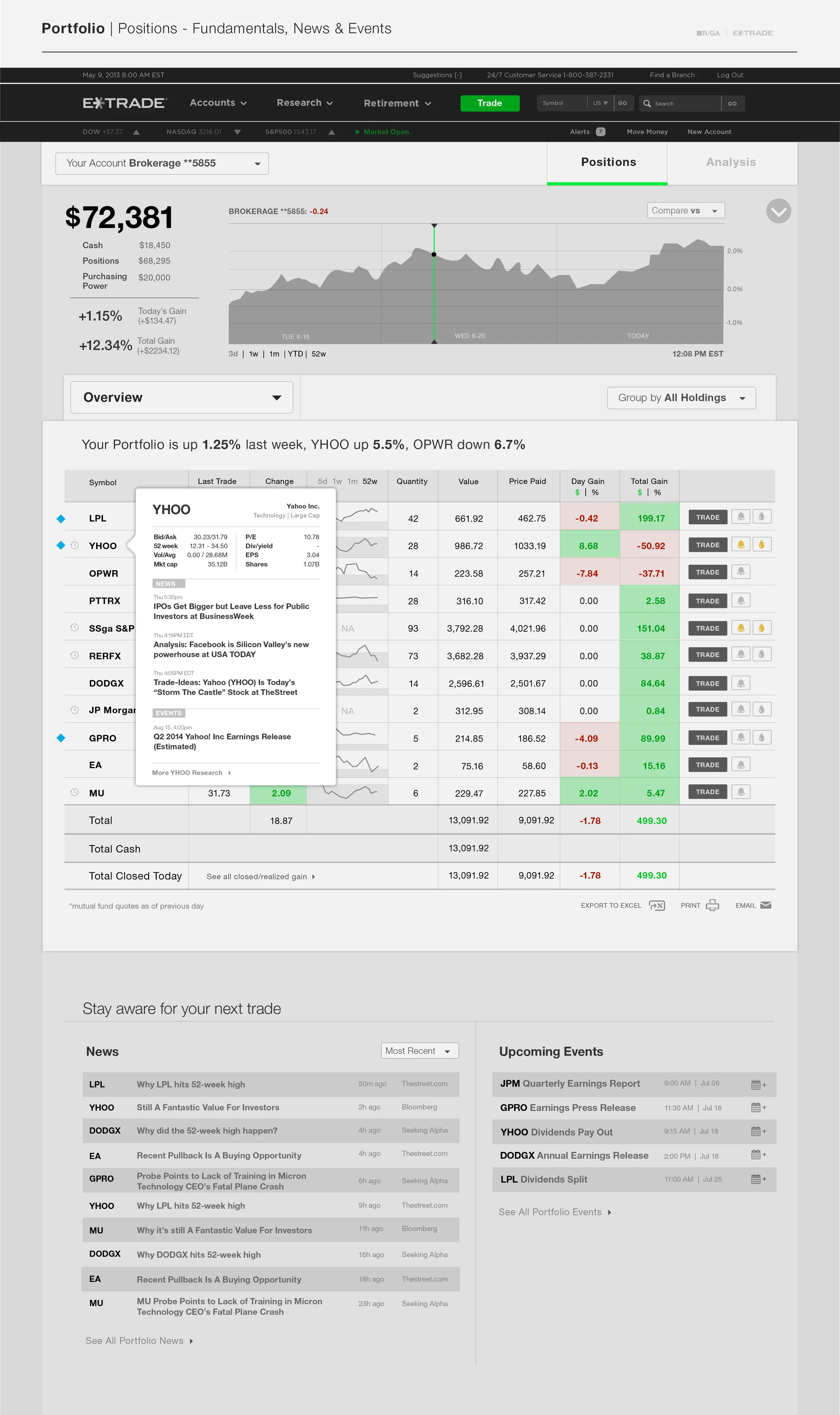
Task: Switch to the Analysis tab
Action: click(732, 163)
